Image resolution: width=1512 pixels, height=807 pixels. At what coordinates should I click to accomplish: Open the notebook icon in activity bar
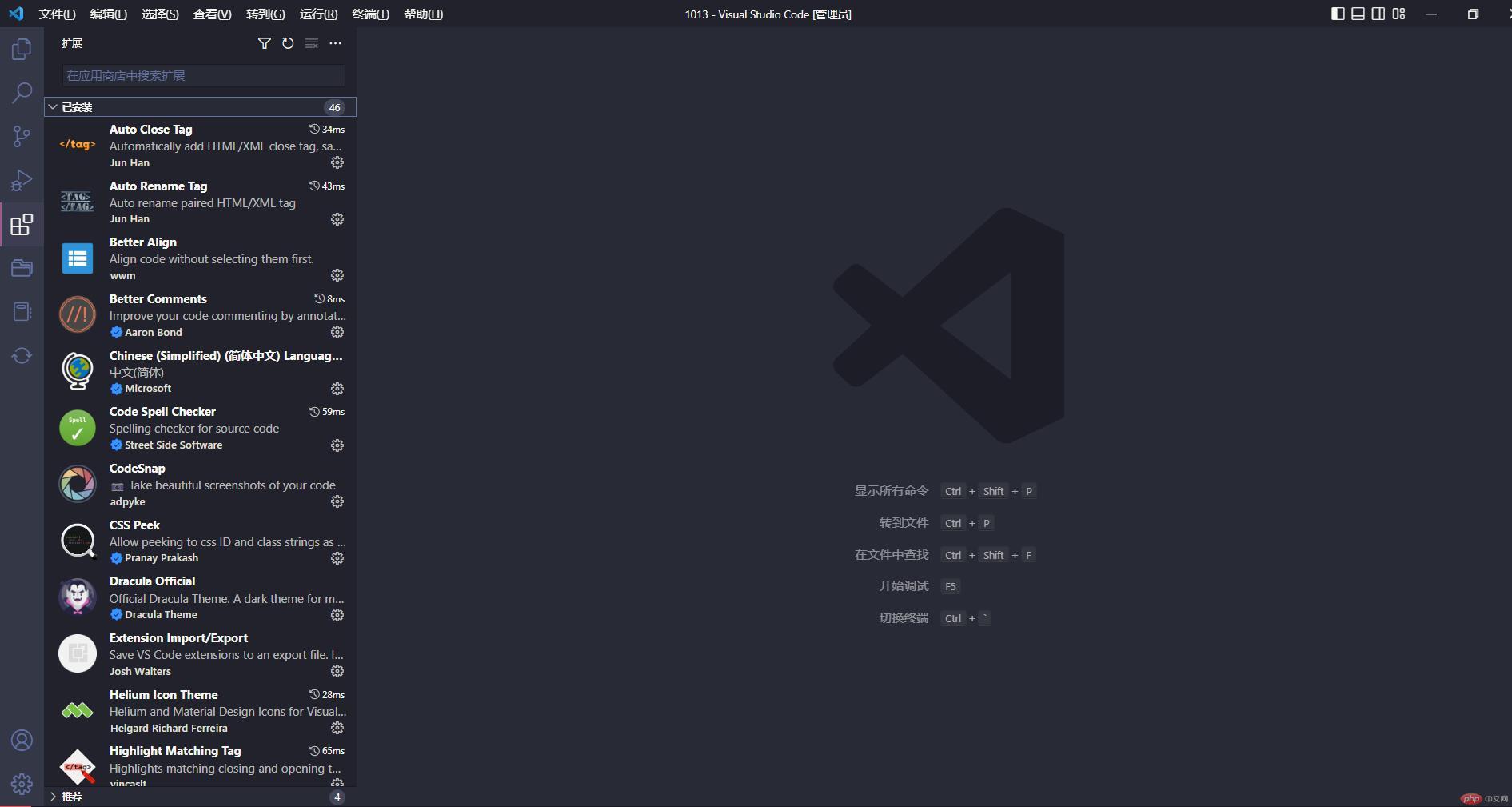(x=22, y=311)
